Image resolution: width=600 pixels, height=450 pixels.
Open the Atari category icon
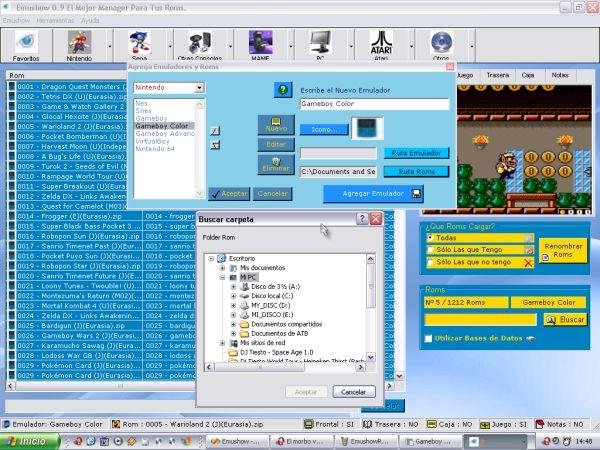pyautogui.click(x=381, y=45)
